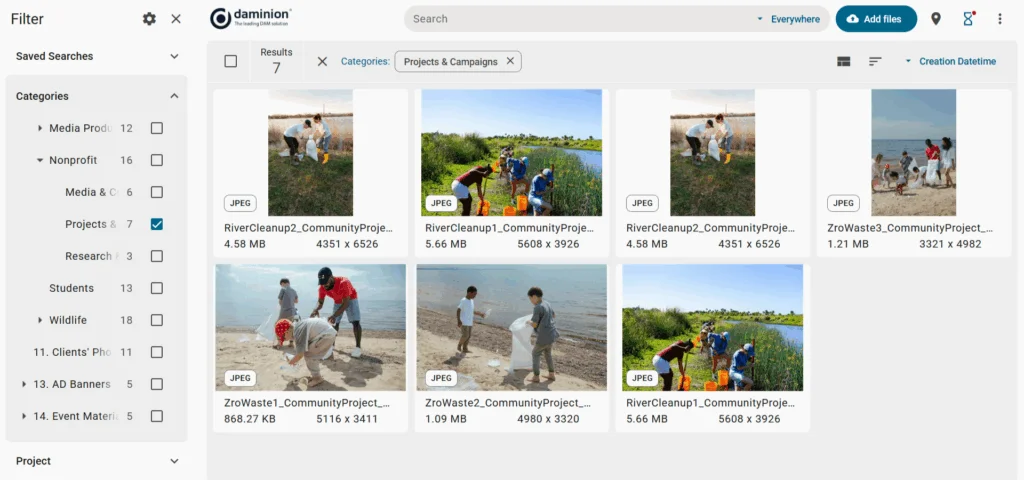This screenshot has width=1024, height=480.
Task: Open the Everywhere search scope dropdown
Action: click(788, 19)
